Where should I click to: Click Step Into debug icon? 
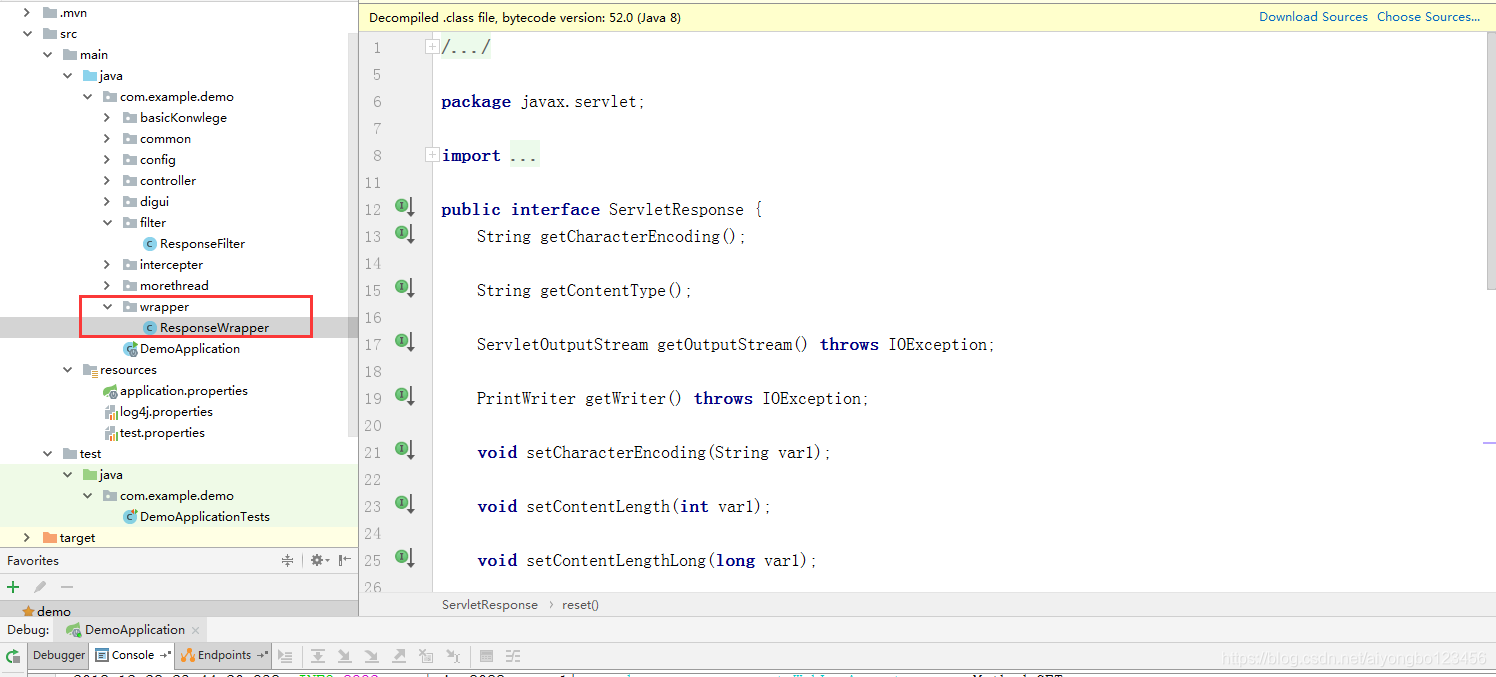click(x=345, y=656)
